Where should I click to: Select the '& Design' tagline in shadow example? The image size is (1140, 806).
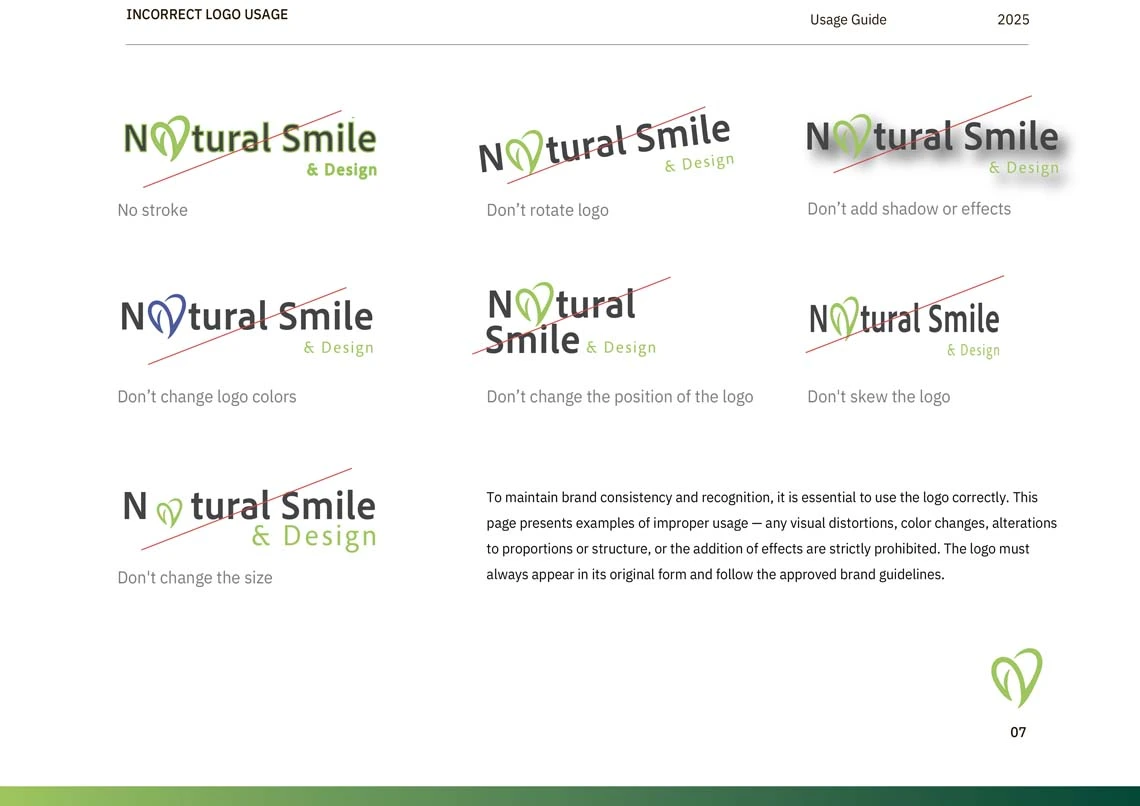pos(1023,169)
